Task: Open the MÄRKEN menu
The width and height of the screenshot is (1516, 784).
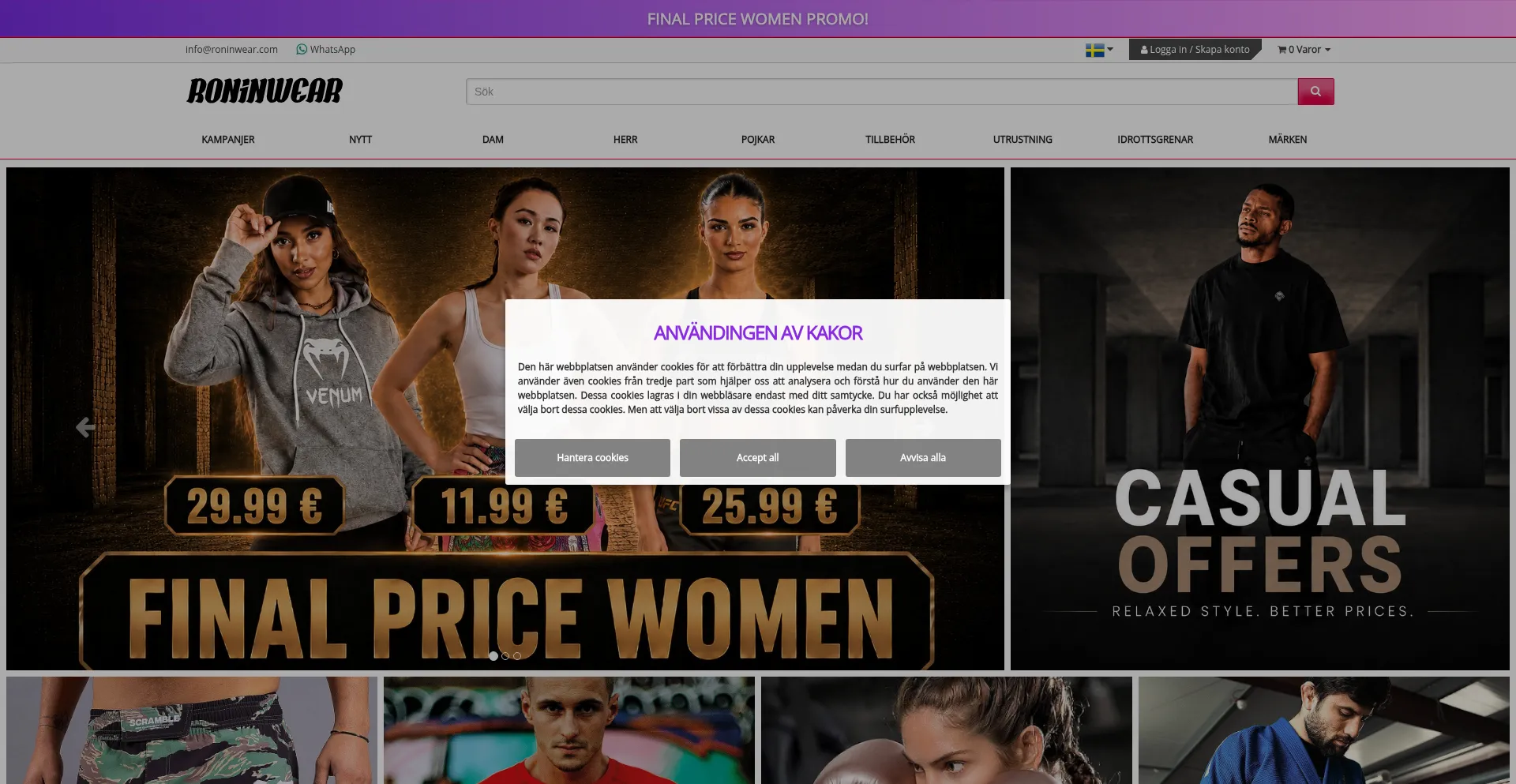Action: click(x=1288, y=140)
